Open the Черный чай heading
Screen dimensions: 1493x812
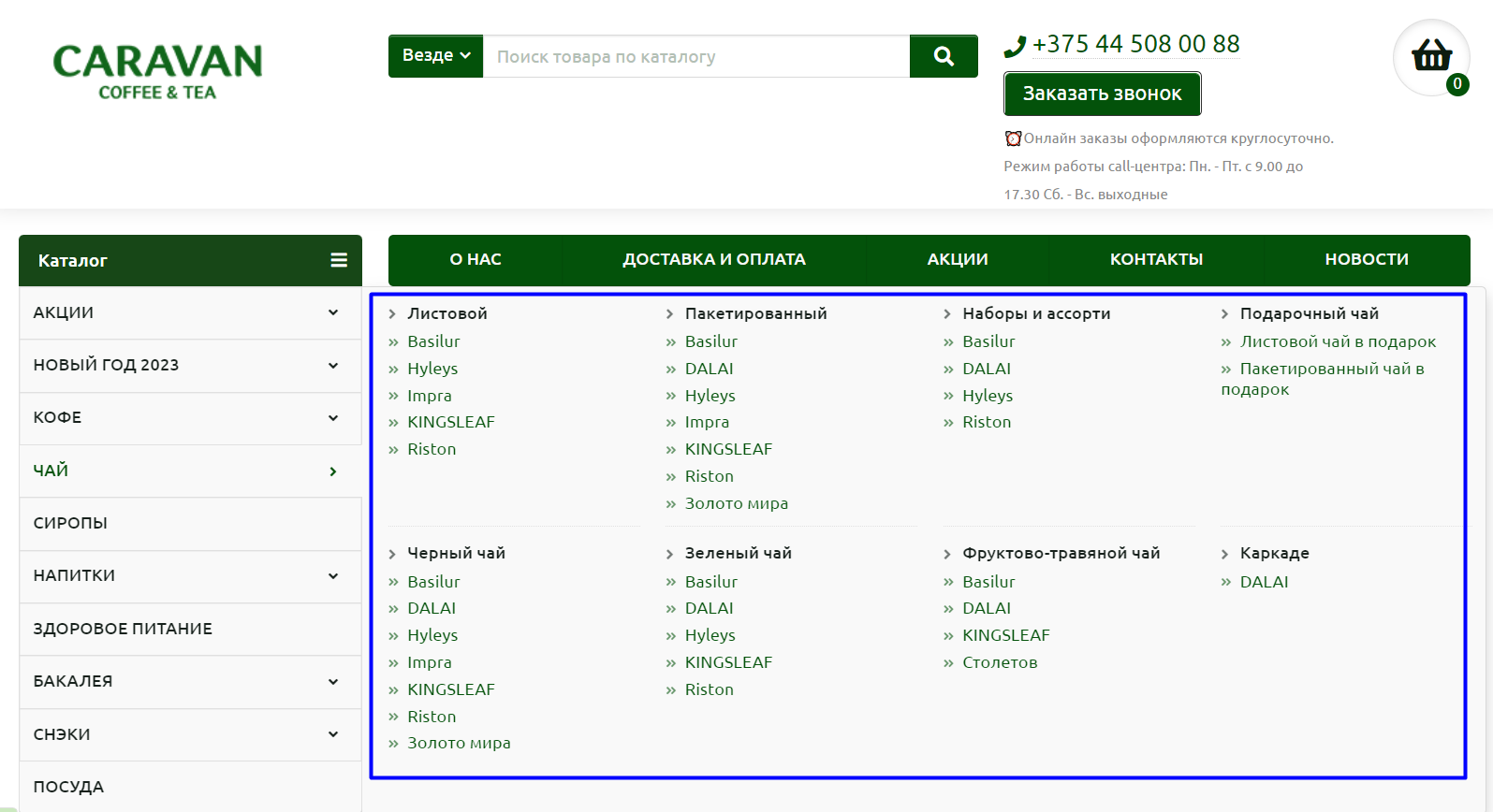tap(456, 553)
